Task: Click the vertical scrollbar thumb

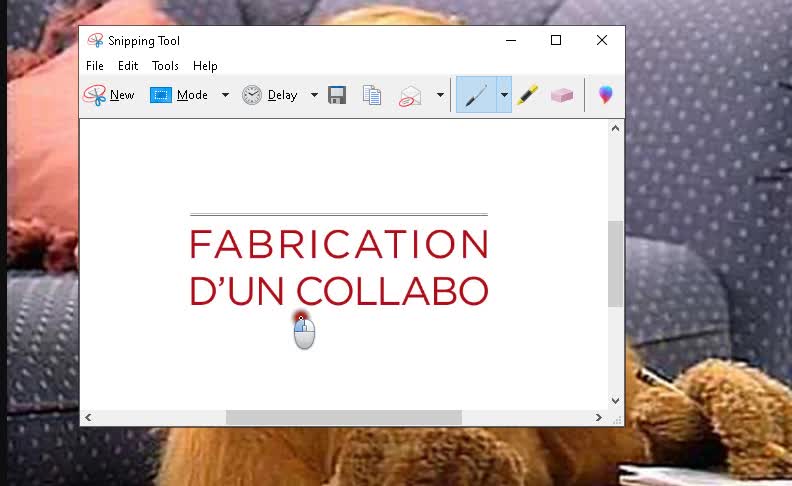Action: [615, 264]
